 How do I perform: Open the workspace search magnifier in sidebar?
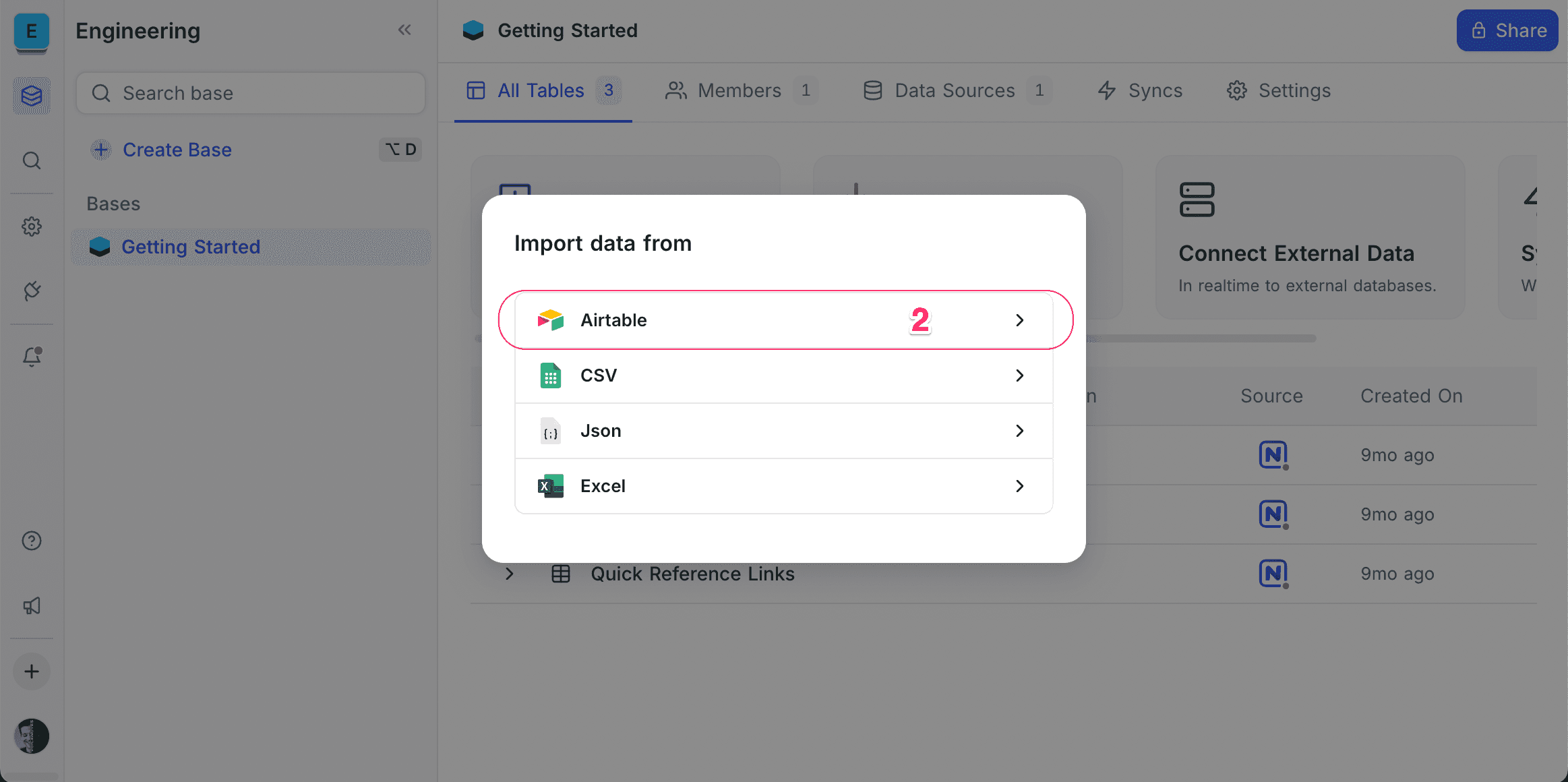[x=32, y=160]
